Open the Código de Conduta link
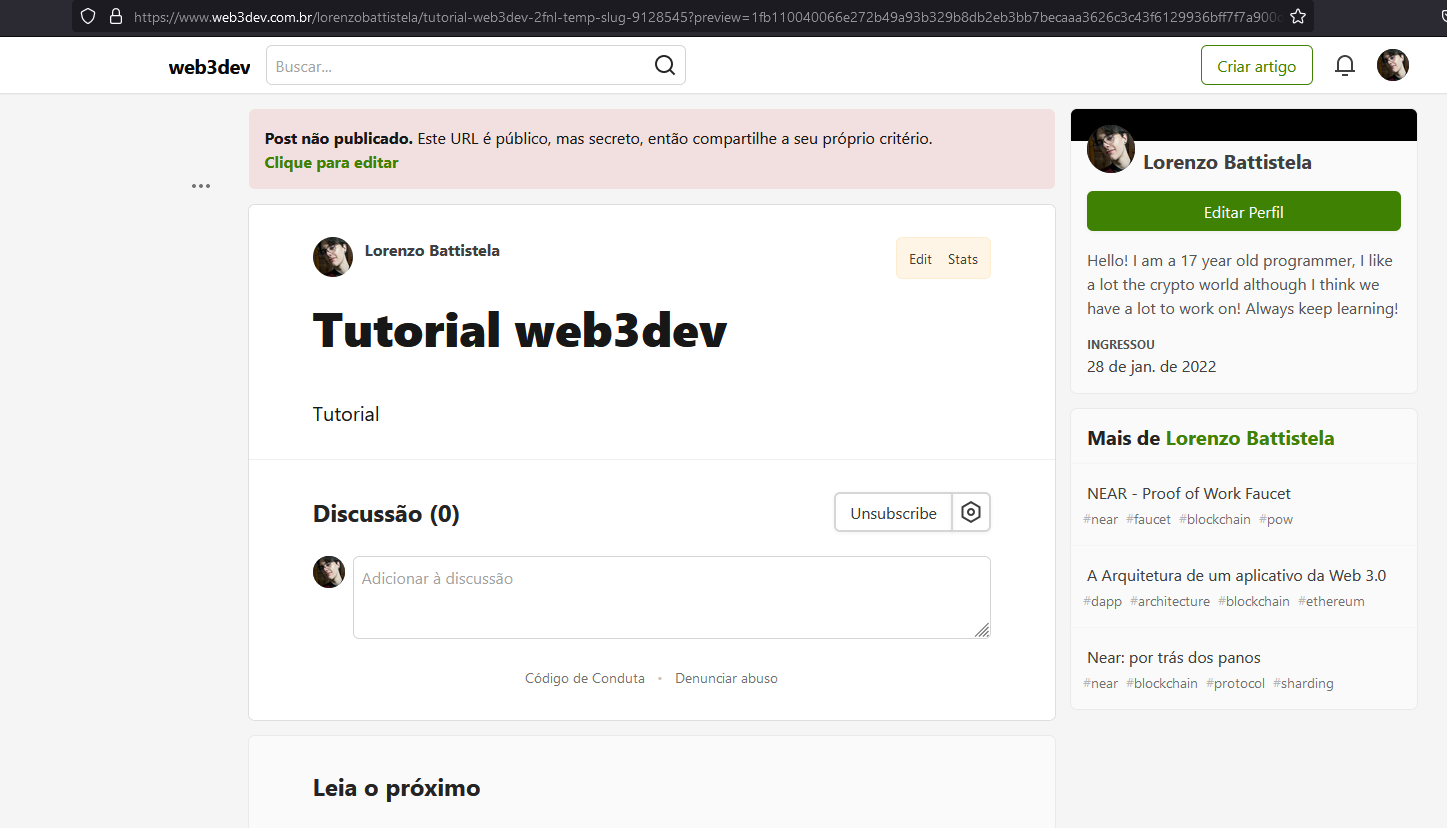Screen dimensions: 1447x828 pyautogui.click(x=584, y=678)
